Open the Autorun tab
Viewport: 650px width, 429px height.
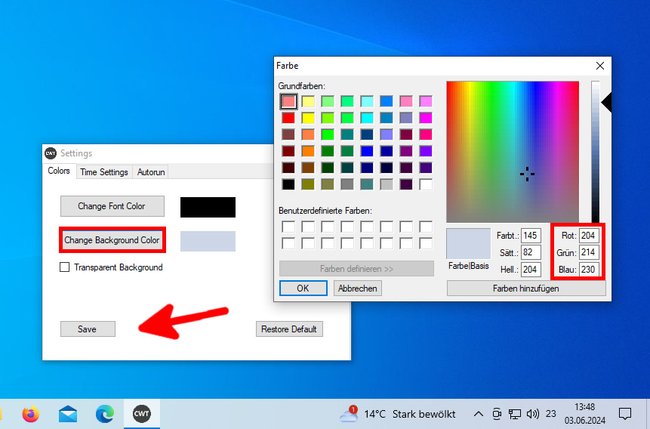pyautogui.click(x=151, y=172)
